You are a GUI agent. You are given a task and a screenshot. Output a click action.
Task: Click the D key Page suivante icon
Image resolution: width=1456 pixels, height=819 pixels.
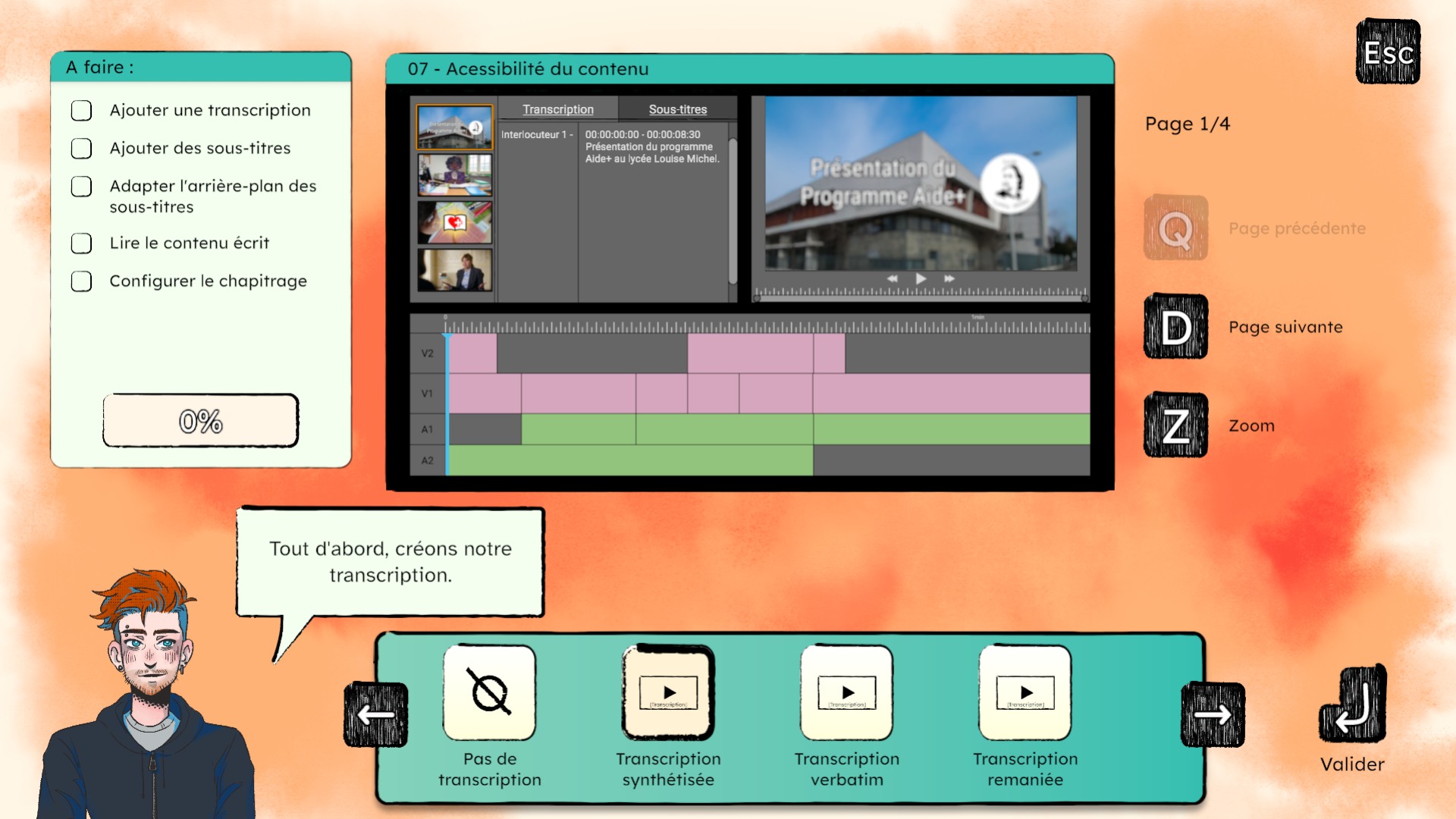click(1175, 327)
